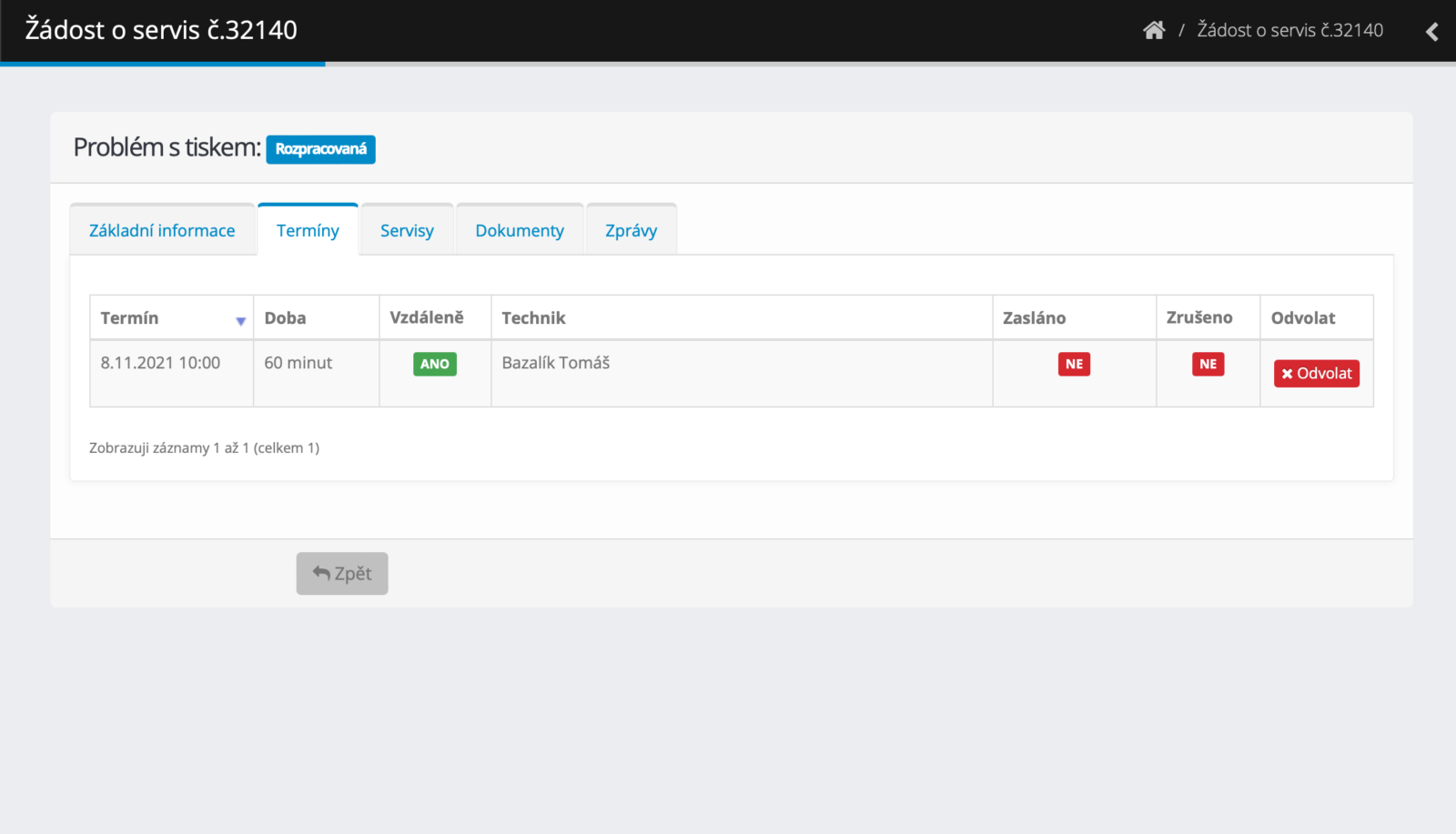Click the green ANO badge under Vzdáleně

coord(435,364)
